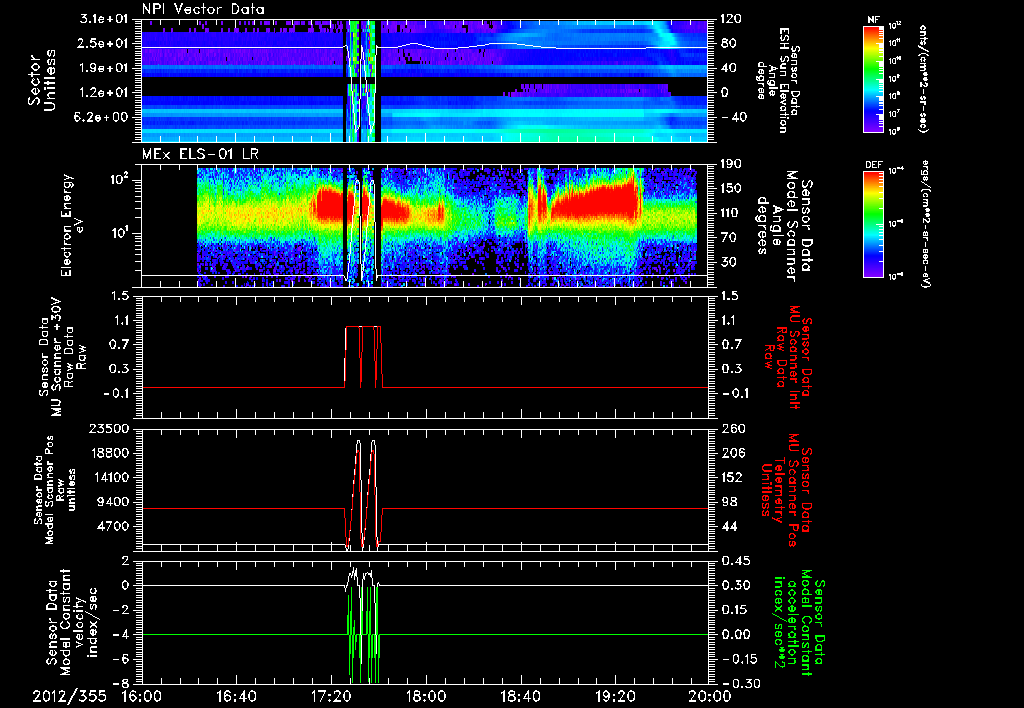Click the 16:40 time tick label
The width and height of the screenshot is (1024, 708).
coord(236,696)
